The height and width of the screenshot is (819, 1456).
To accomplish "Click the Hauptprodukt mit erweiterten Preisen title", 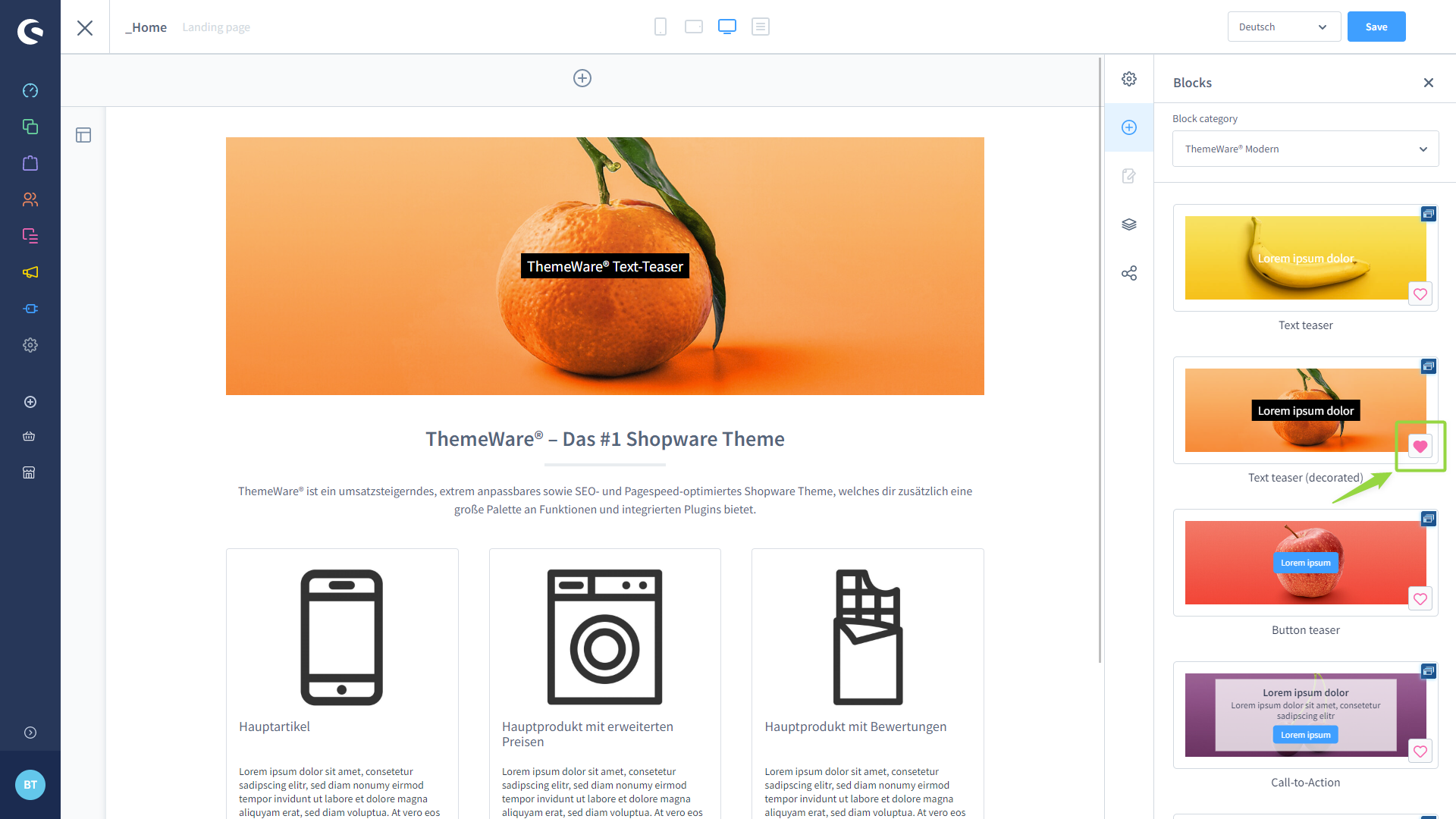I will (x=588, y=734).
